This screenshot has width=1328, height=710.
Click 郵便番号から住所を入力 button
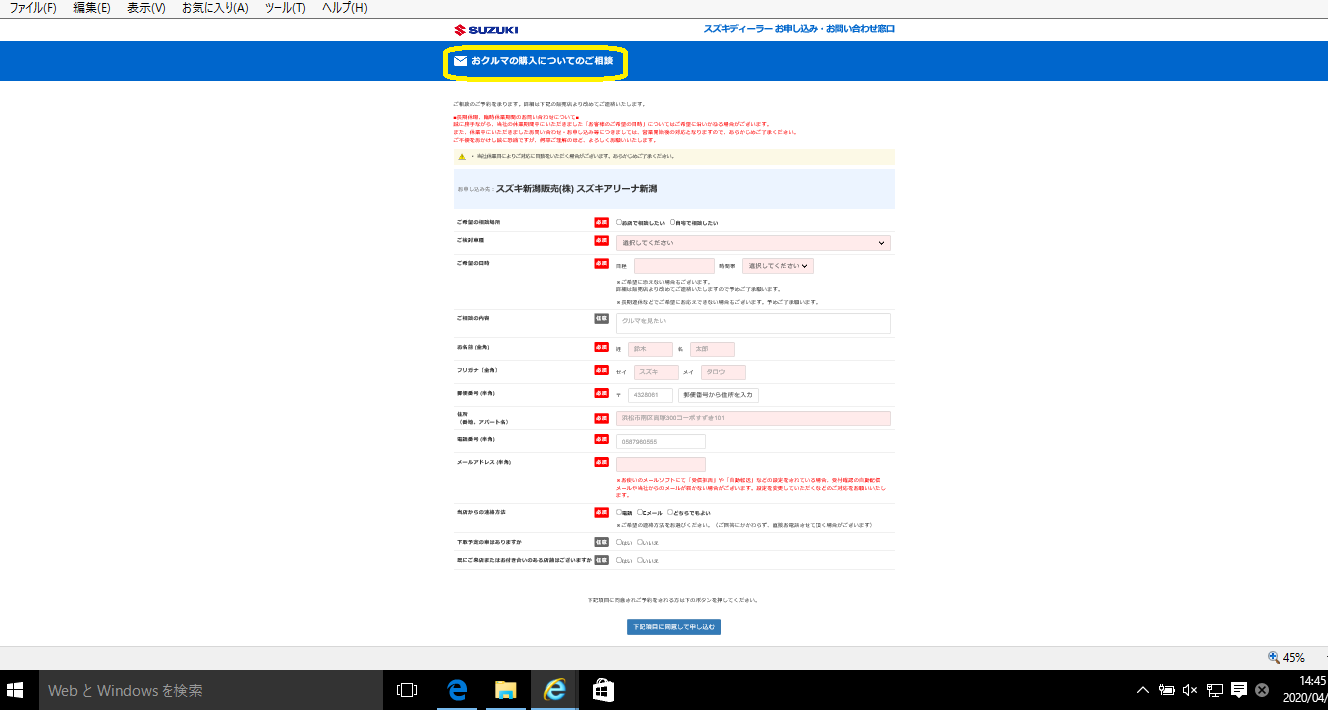pos(718,395)
